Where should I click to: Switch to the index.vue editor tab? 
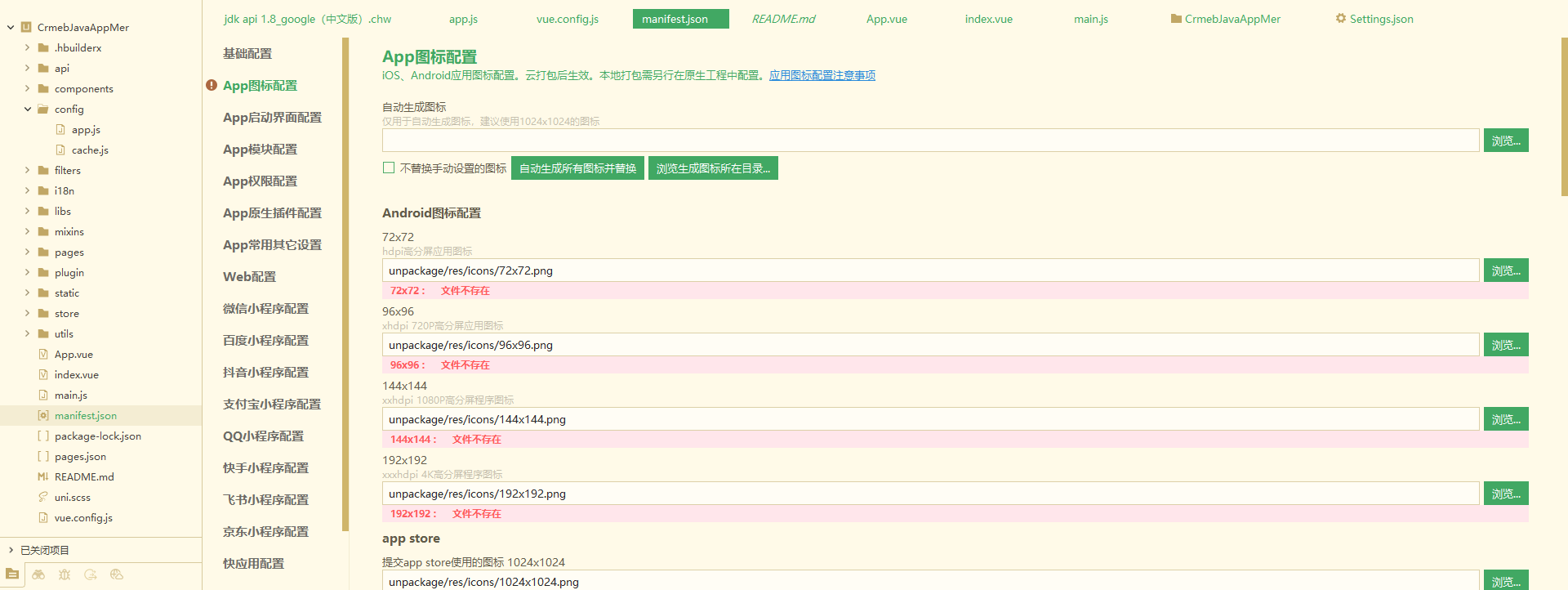click(988, 19)
